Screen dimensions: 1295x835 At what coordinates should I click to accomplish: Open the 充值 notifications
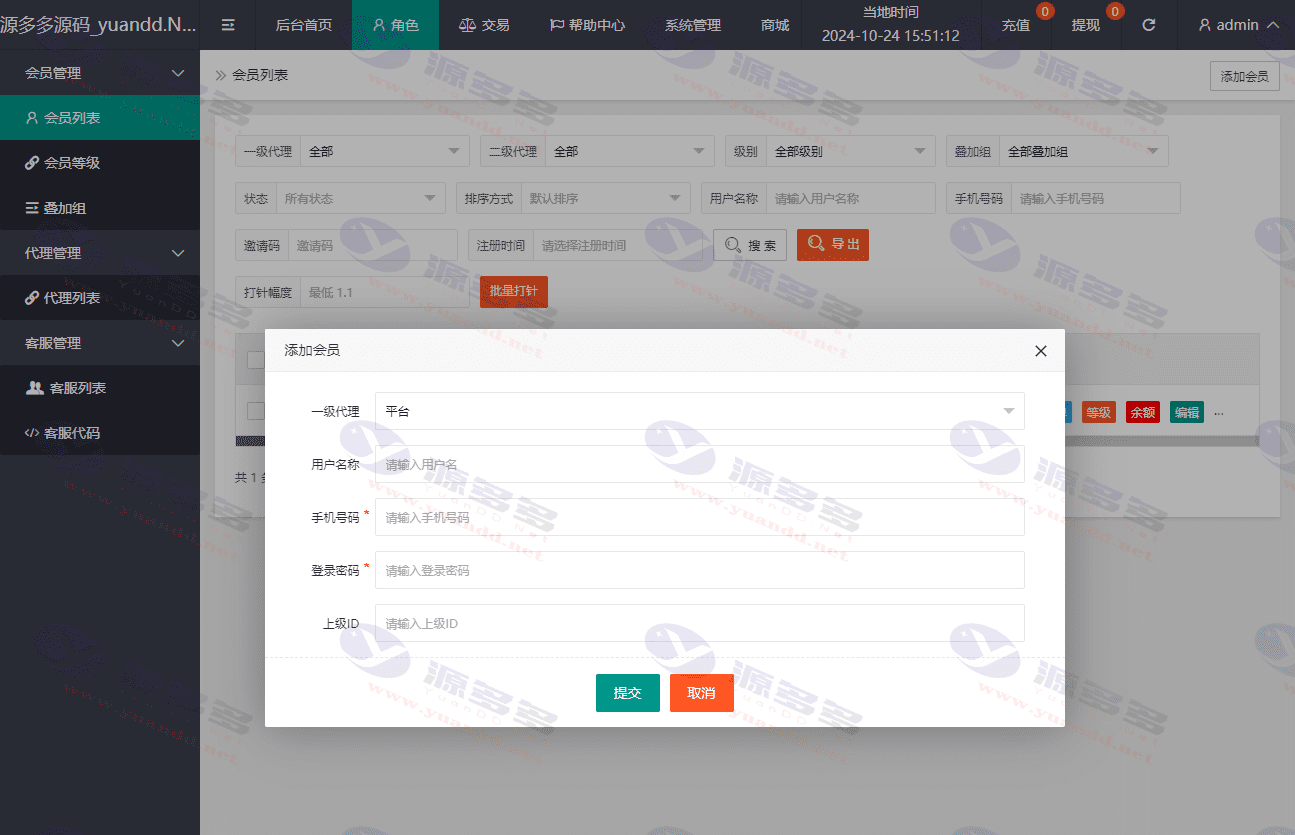[1016, 25]
